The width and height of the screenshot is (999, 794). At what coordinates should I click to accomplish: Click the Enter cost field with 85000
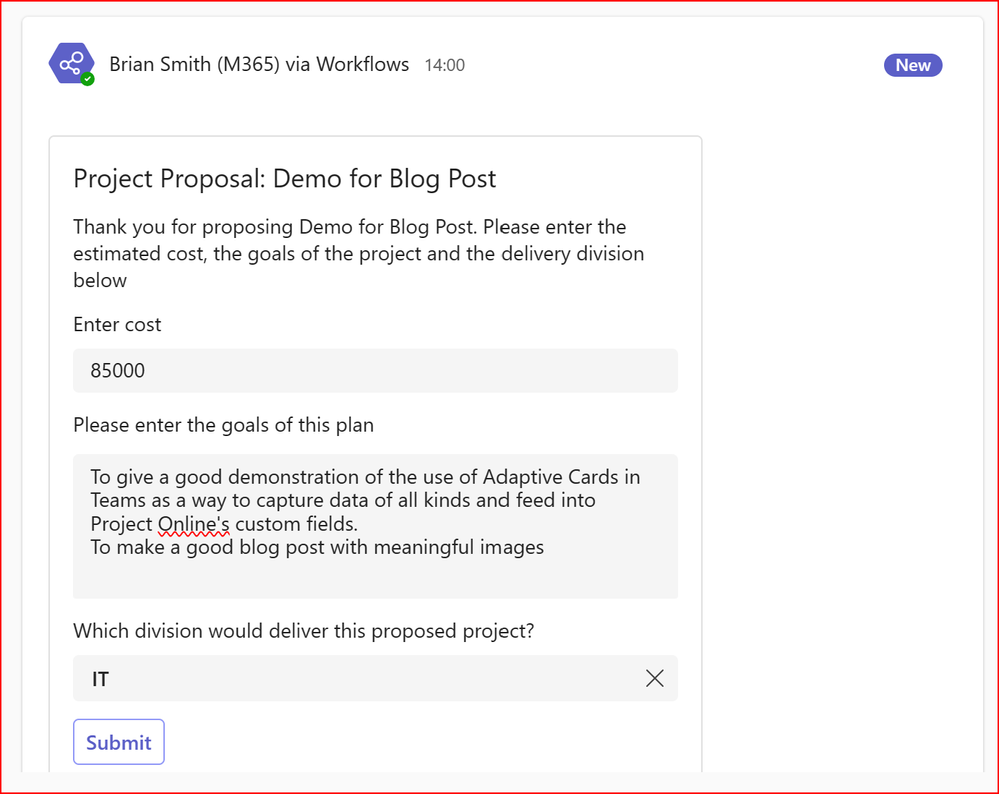[375, 370]
